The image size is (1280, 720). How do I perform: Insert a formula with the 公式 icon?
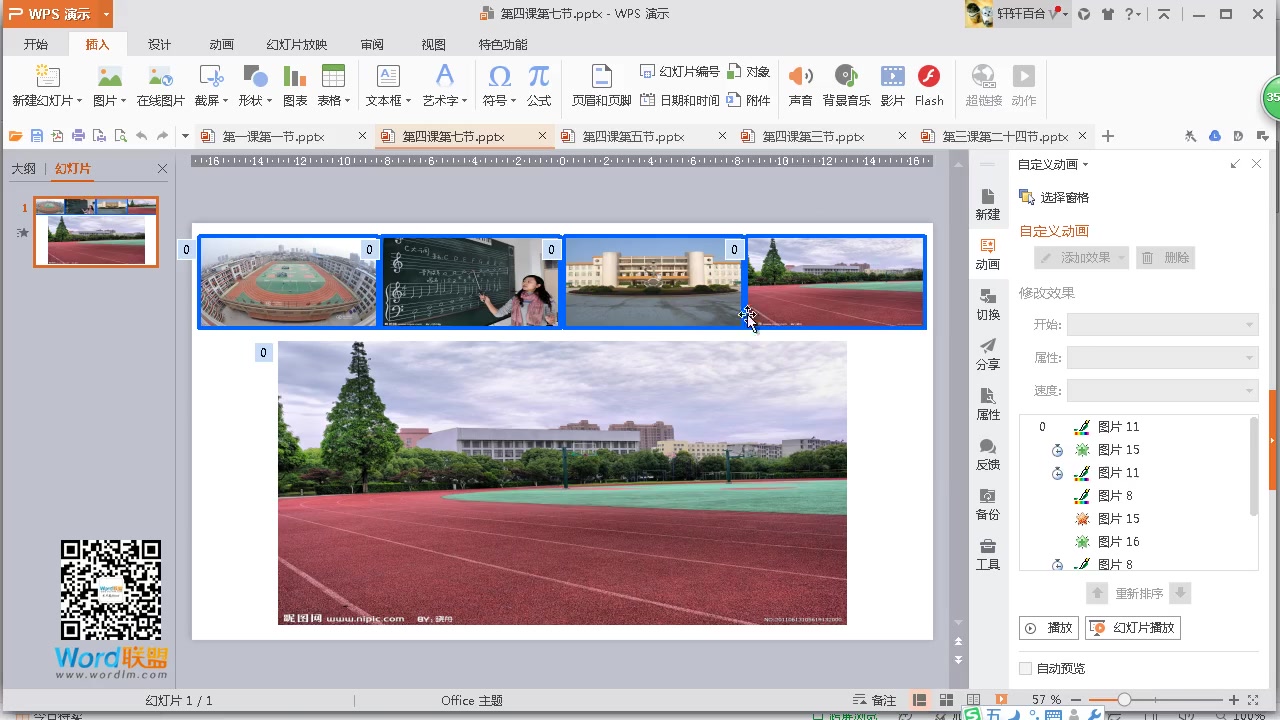click(539, 77)
